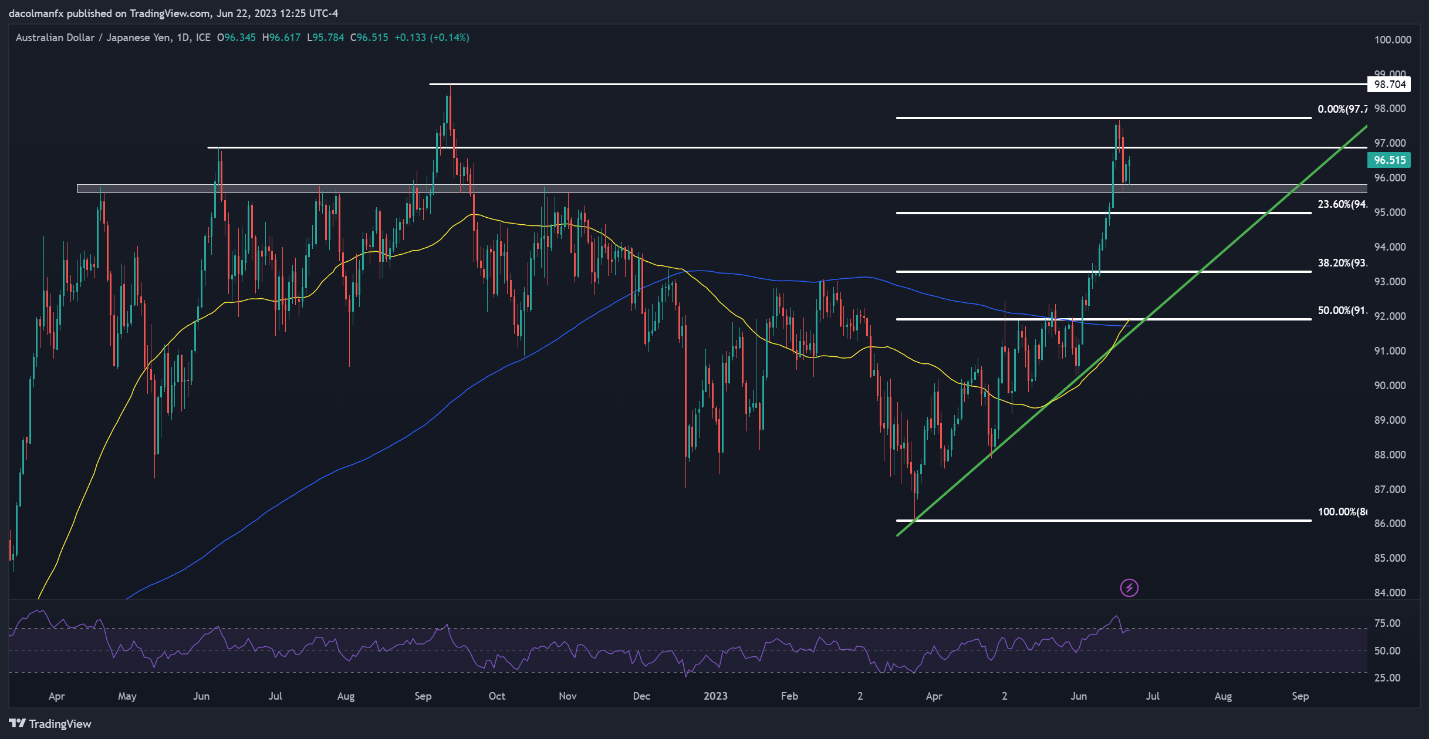This screenshot has width=1429, height=739.
Task: Click the purple lightning bolt event icon
Action: (x=1129, y=587)
